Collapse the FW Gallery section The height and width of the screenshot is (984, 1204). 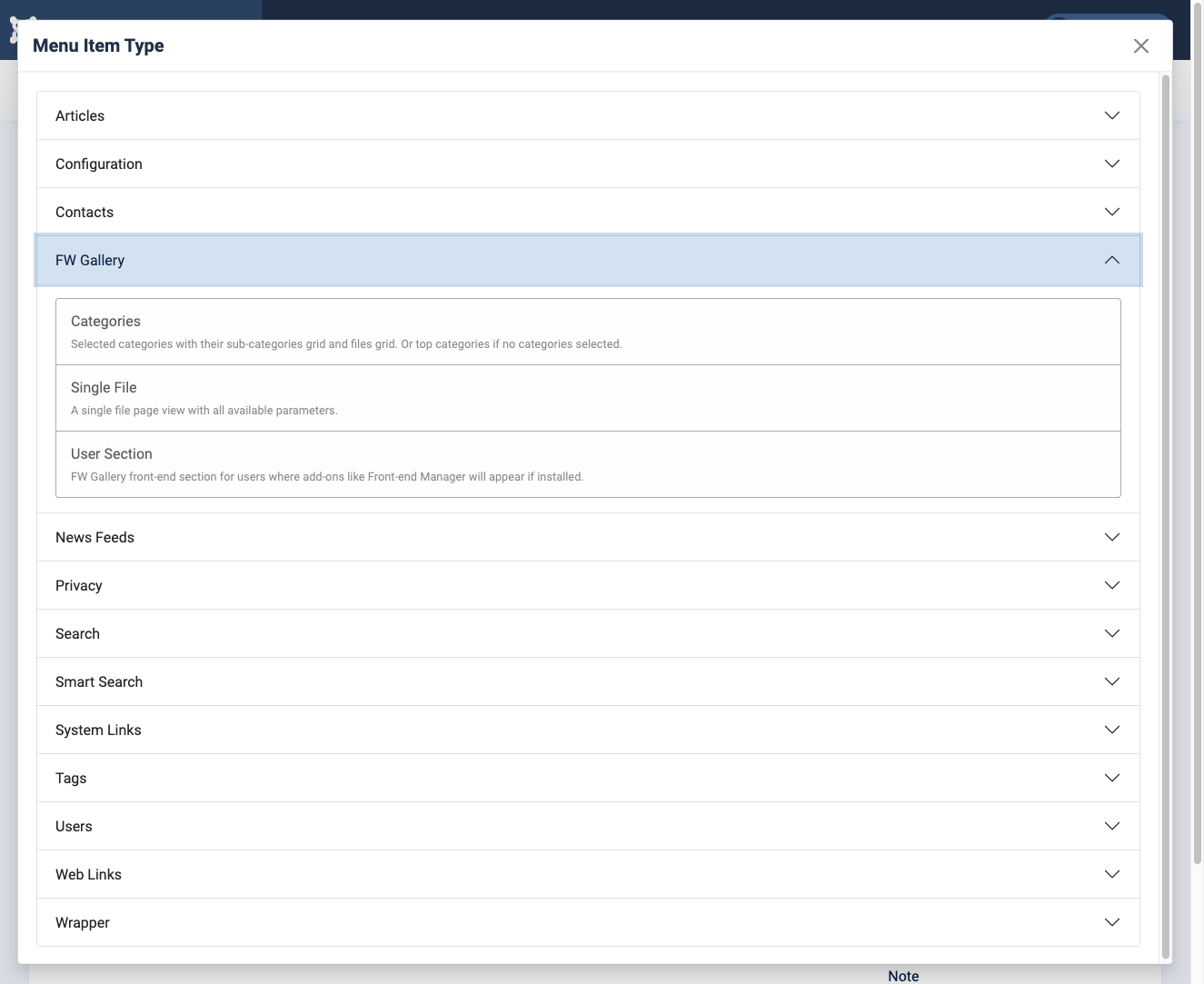coord(587,260)
